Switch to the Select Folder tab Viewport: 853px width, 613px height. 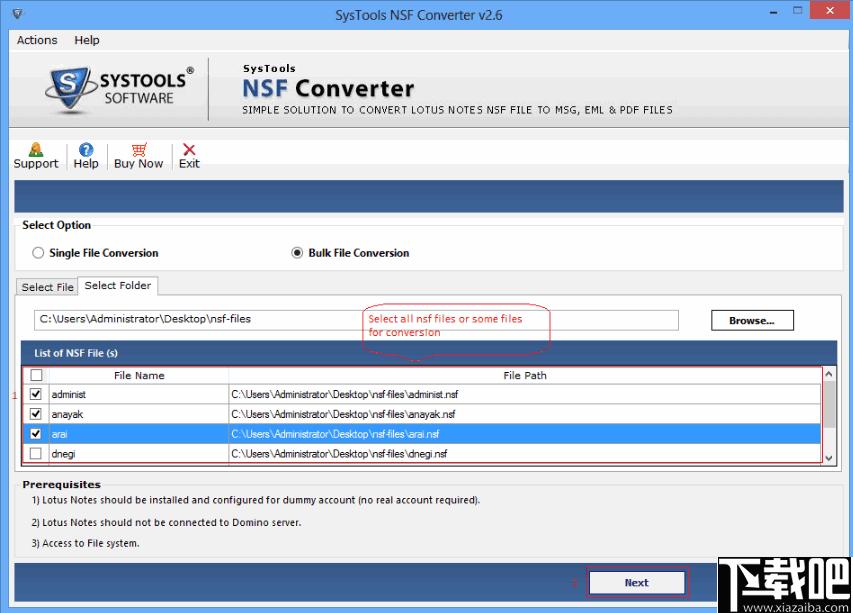118,286
